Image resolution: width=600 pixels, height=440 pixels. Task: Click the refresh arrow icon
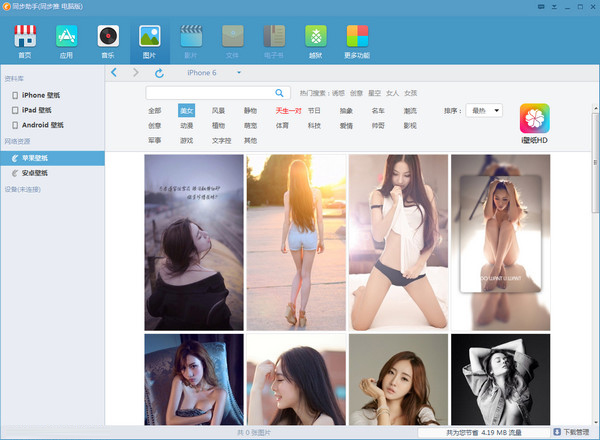pos(159,73)
